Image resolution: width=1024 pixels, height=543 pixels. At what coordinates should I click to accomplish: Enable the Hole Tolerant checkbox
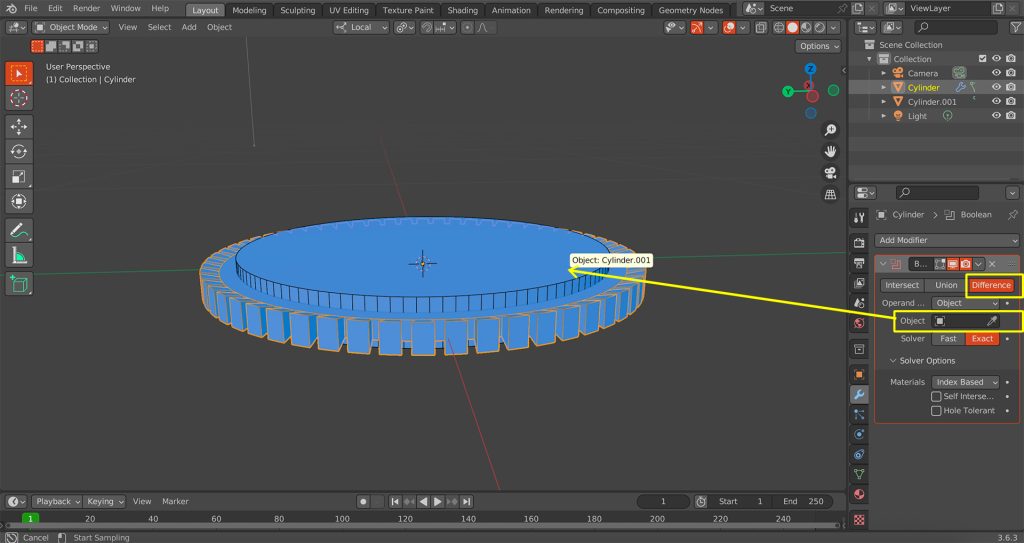[x=936, y=411]
